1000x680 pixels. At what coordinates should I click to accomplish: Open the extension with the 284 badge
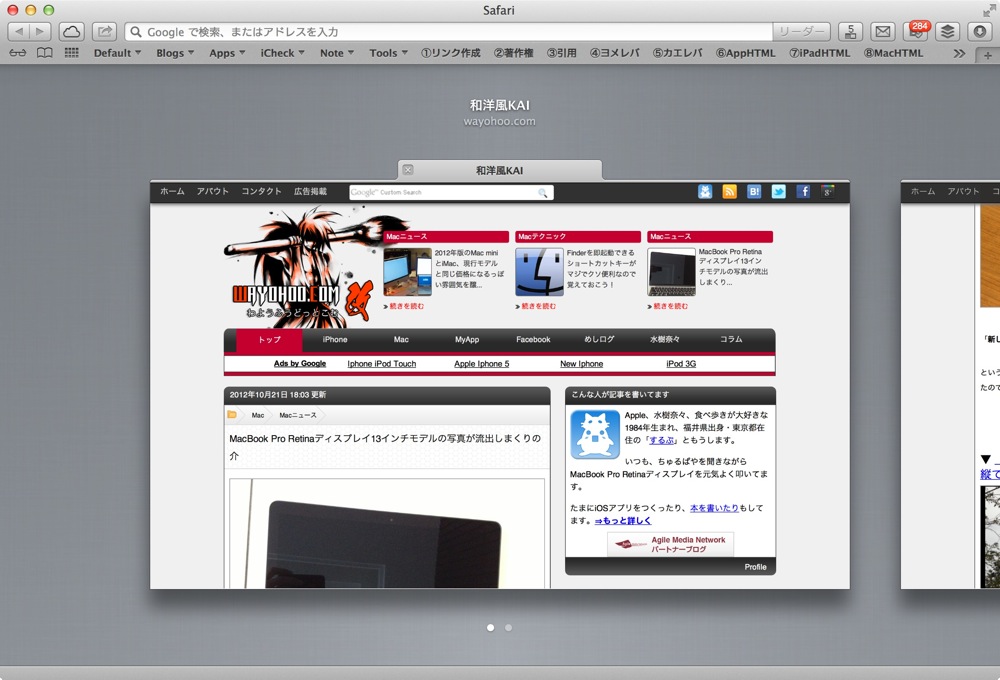point(916,31)
